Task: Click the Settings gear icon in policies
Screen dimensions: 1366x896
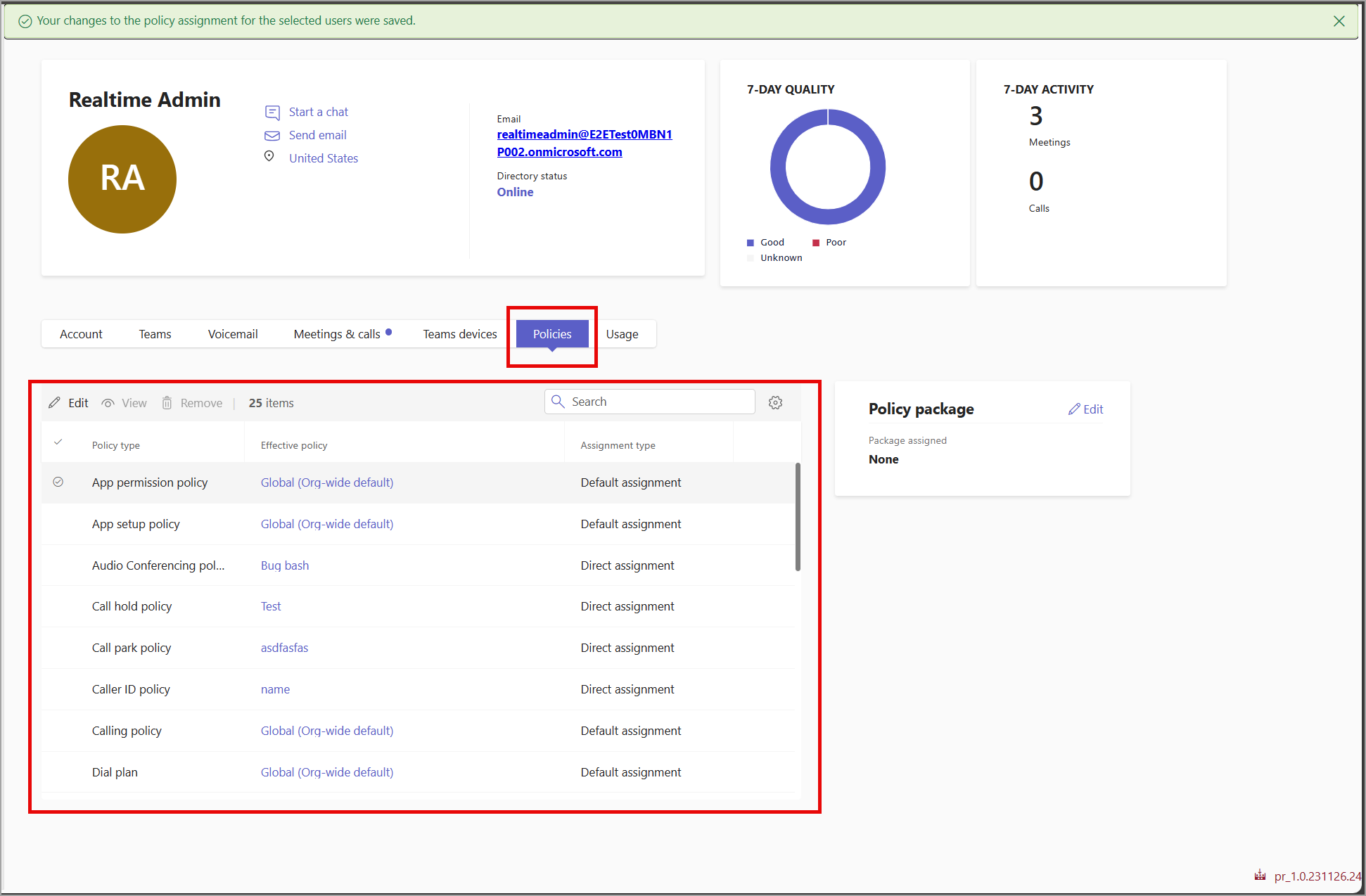Action: tap(775, 401)
